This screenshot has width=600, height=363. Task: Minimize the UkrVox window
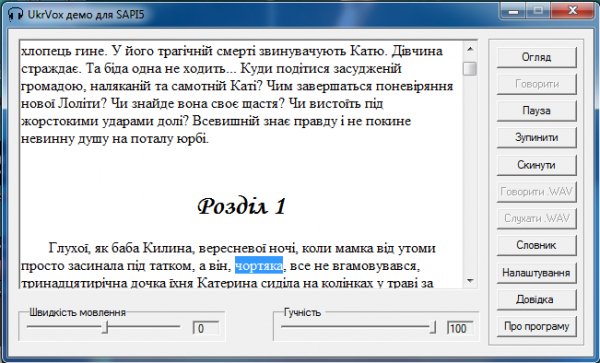(514, 11)
